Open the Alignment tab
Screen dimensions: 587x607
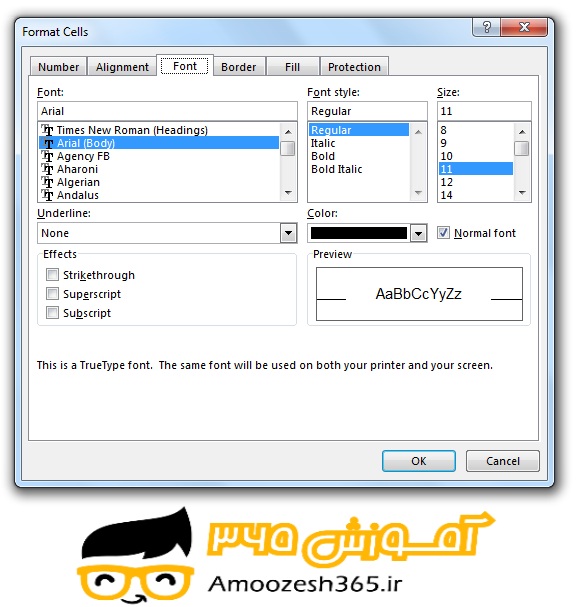tap(122, 67)
